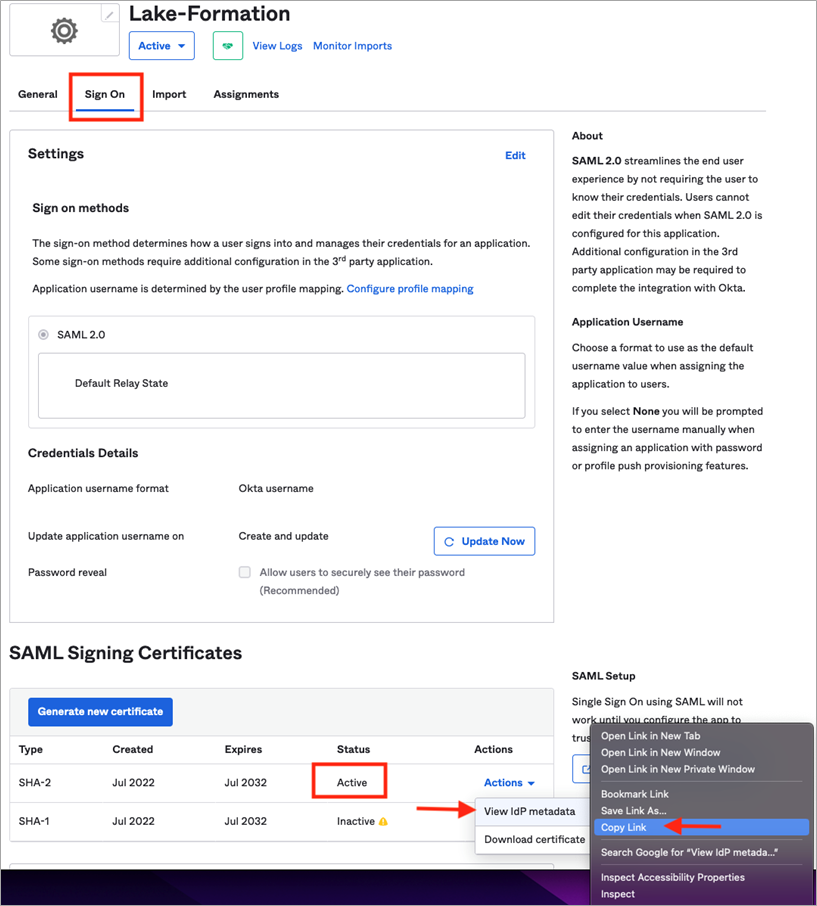Click the green handshake icon button
This screenshot has height=906, width=817.
pos(228,46)
